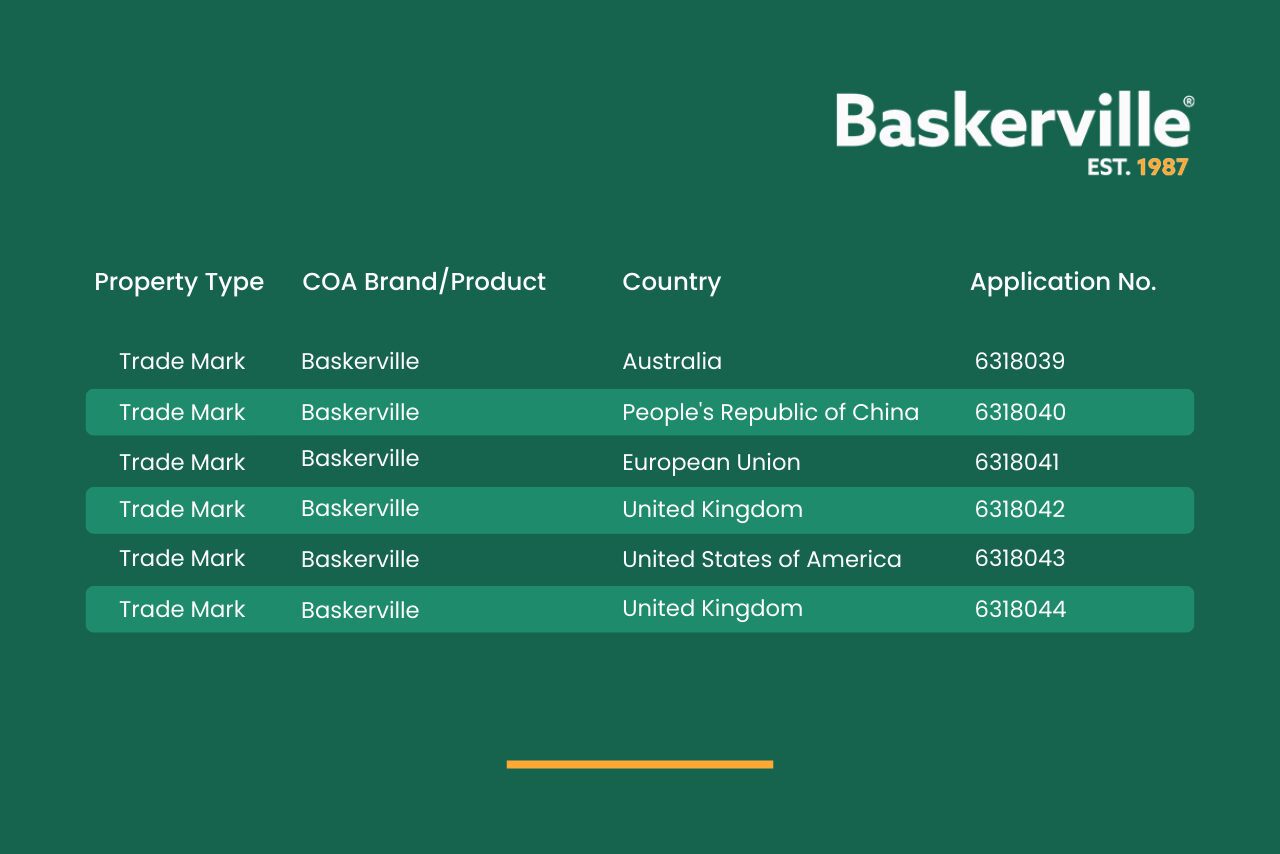This screenshot has width=1280, height=854.
Task: Select the Australia country cell
Action: click(x=672, y=361)
